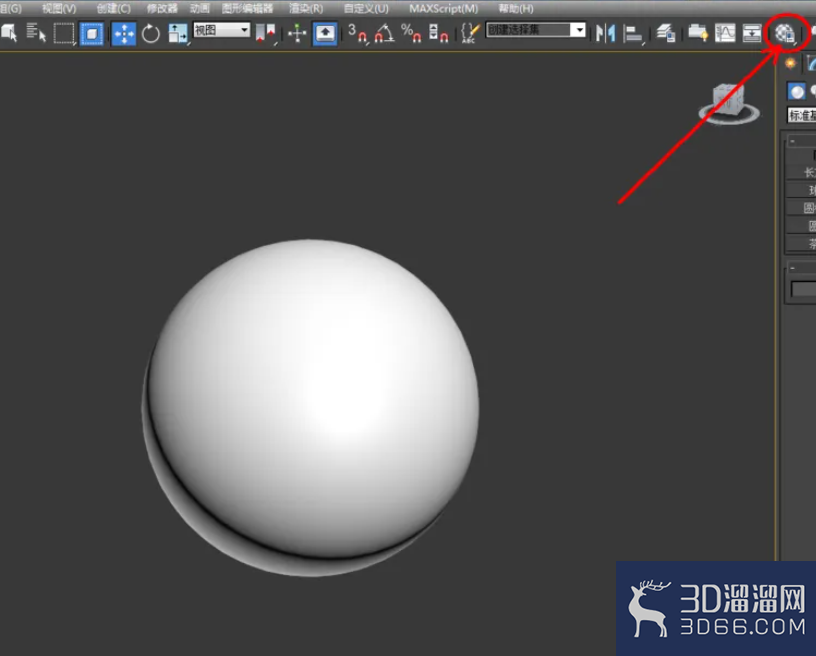Toggle the 3D Snaps button
Viewport: 816px width, 656px height.
click(357, 33)
